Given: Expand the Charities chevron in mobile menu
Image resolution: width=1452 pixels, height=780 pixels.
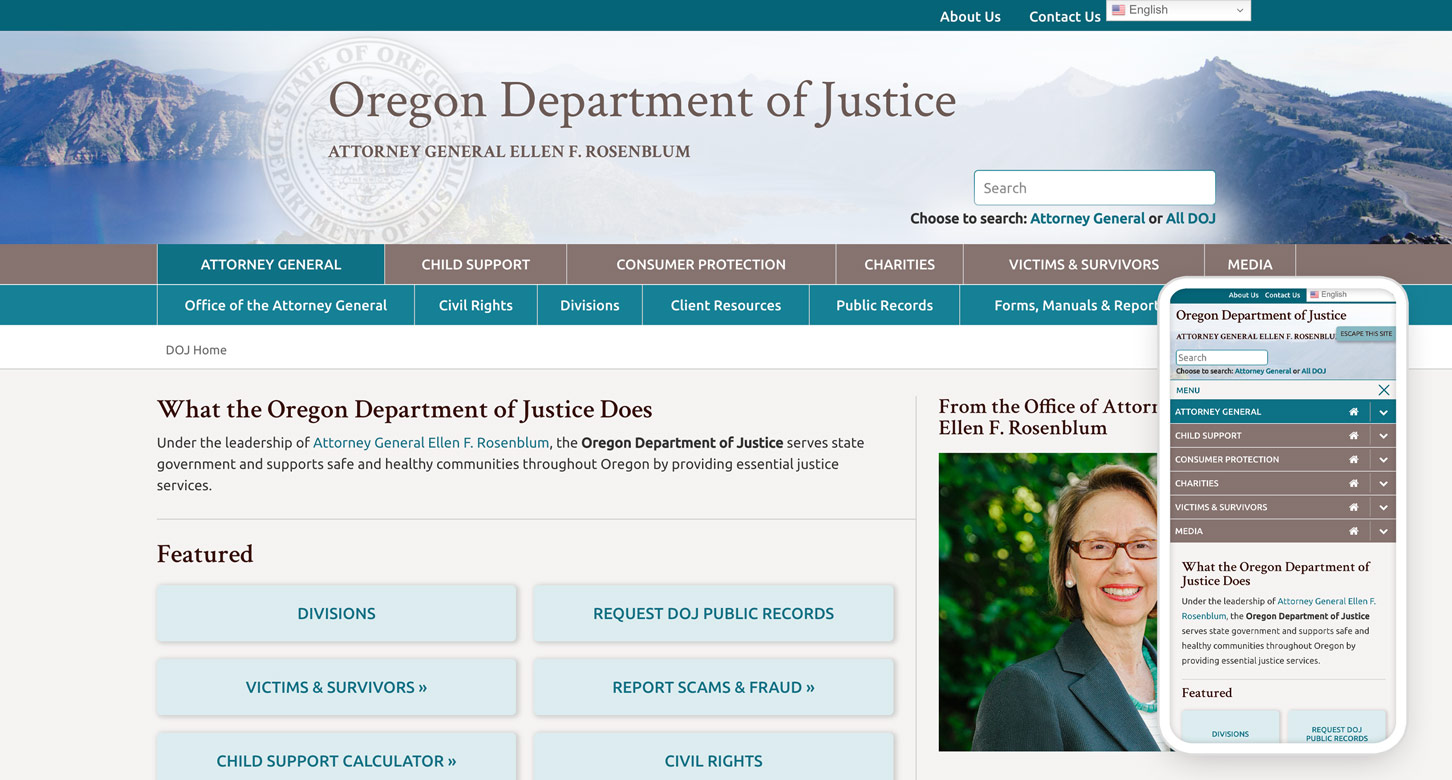Looking at the screenshot, I should [1383, 484].
